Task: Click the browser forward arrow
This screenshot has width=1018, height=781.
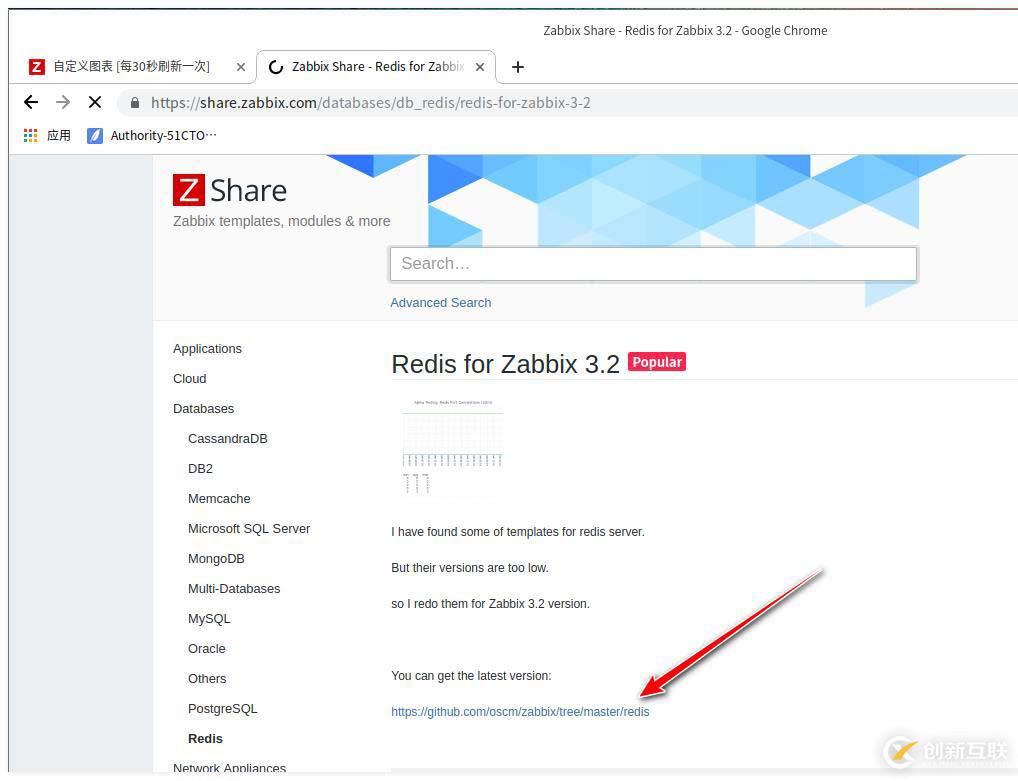Action: click(x=63, y=102)
